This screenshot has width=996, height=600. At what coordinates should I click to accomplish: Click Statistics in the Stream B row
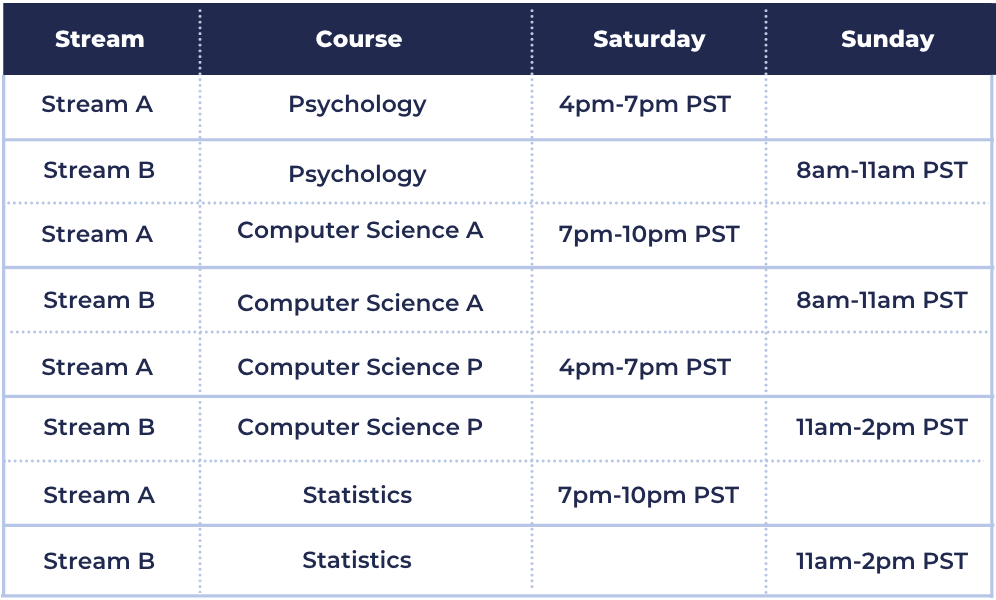click(357, 560)
